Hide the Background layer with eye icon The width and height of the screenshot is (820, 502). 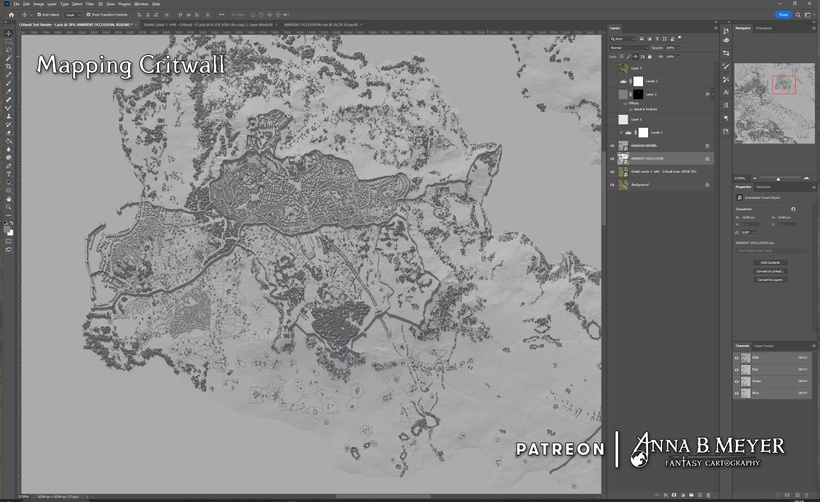tap(612, 185)
